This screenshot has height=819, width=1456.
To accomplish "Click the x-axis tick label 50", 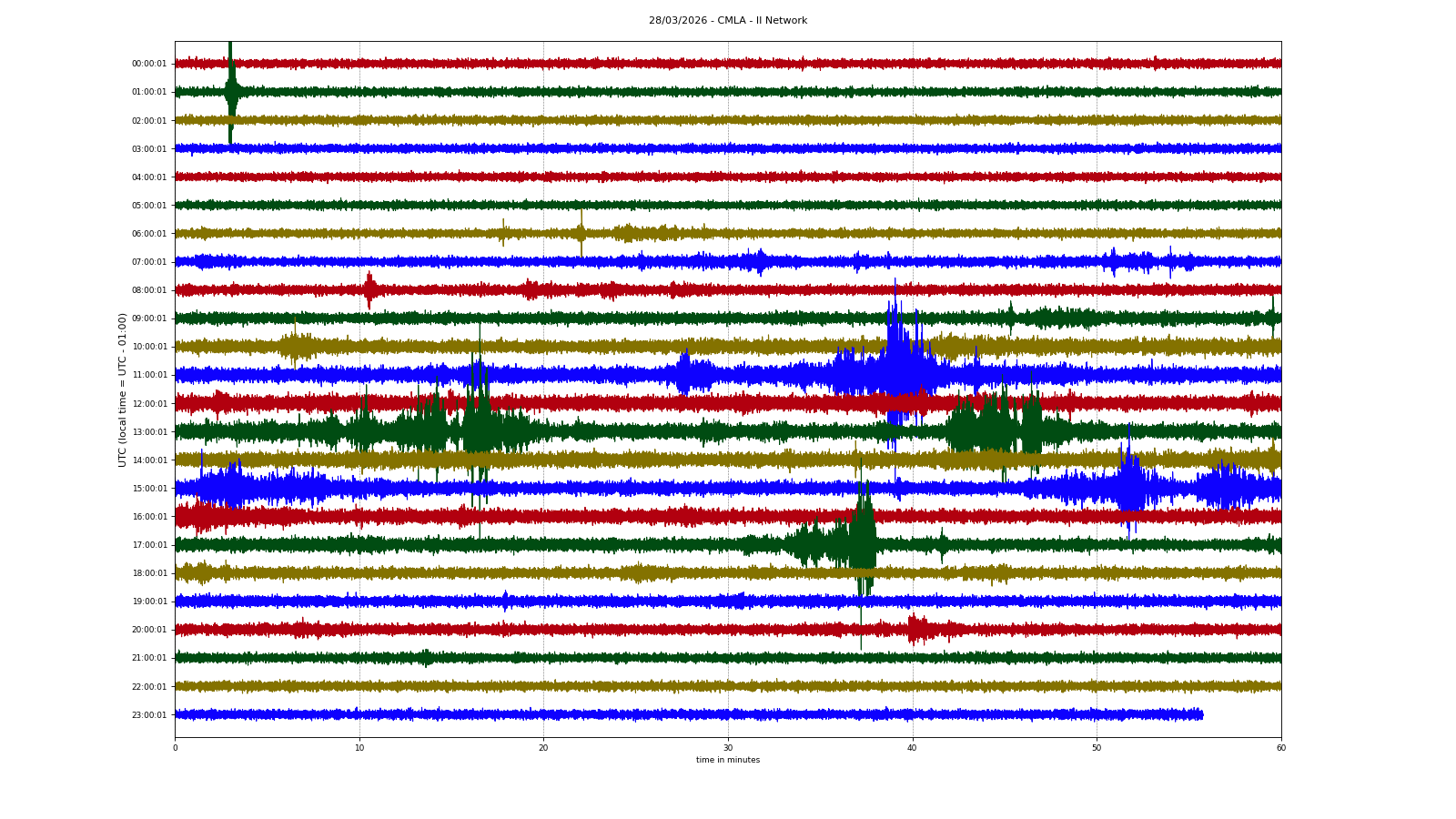I will [x=1097, y=748].
